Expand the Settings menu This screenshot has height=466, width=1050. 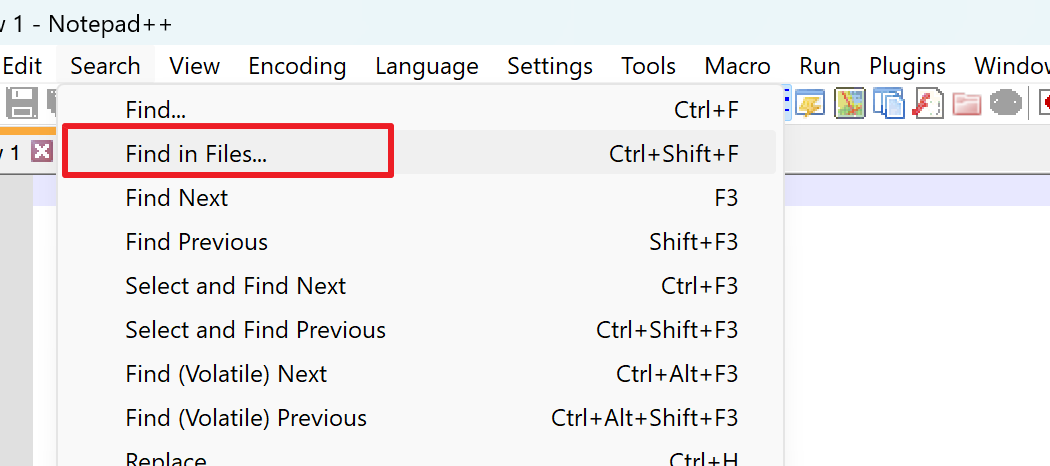(x=550, y=66)
